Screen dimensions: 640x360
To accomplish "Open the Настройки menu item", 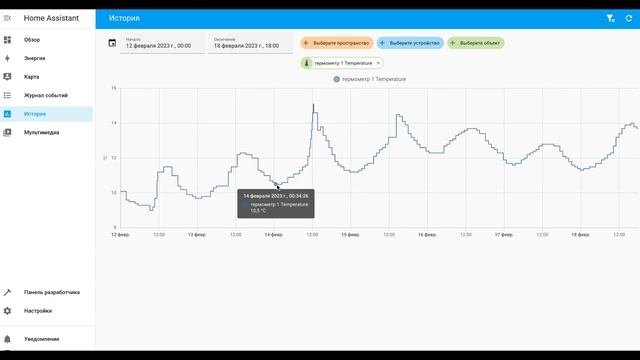I will pos(47,311).
